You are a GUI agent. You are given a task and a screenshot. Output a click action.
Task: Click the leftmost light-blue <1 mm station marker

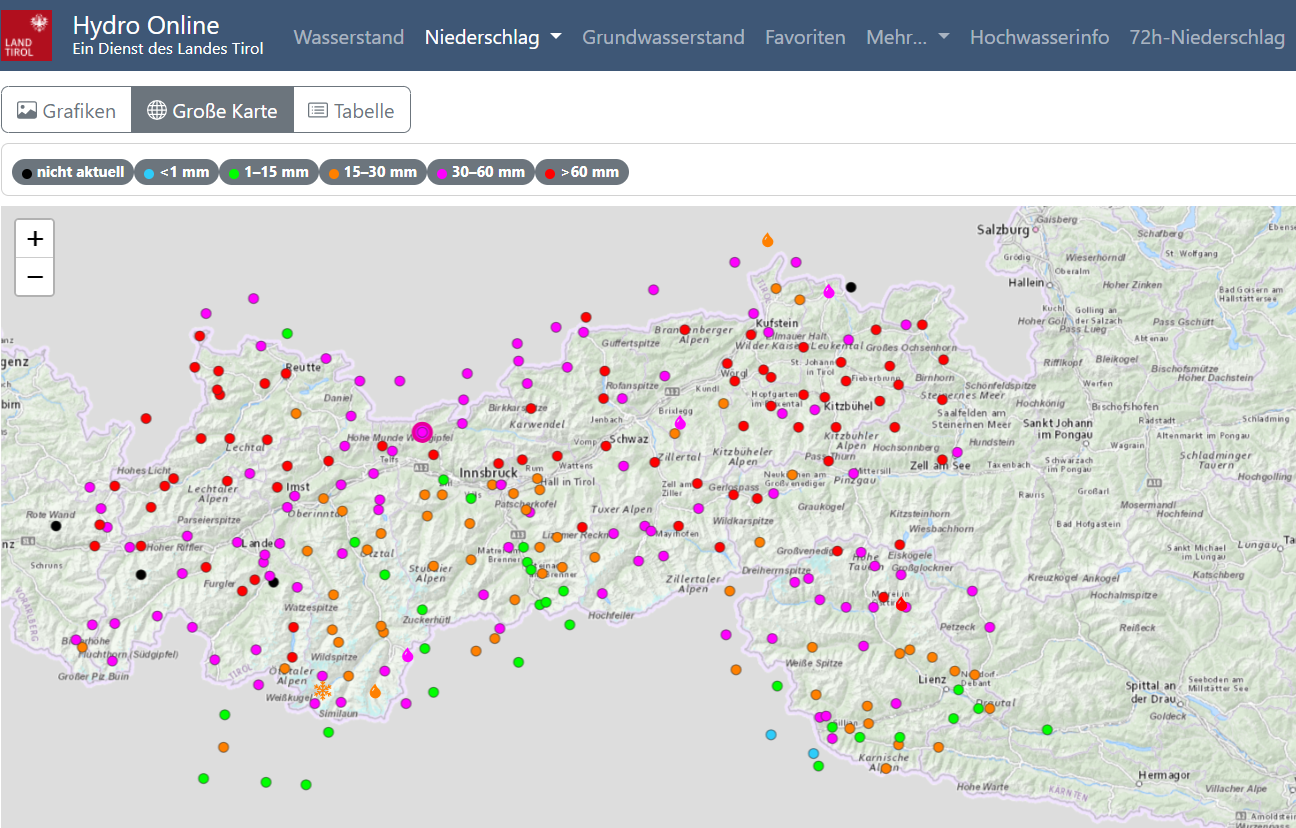pos(771,735)
